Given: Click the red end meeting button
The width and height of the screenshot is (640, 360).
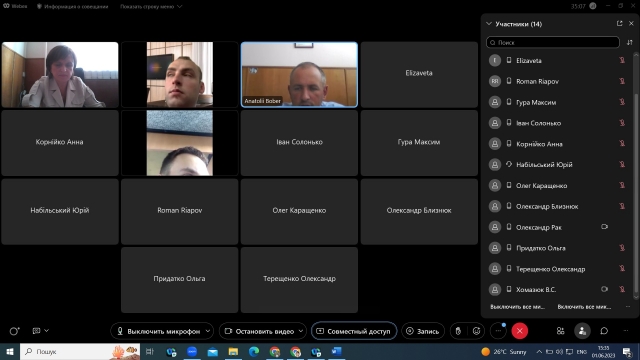Looking at the screenshot, I should 520,331.
